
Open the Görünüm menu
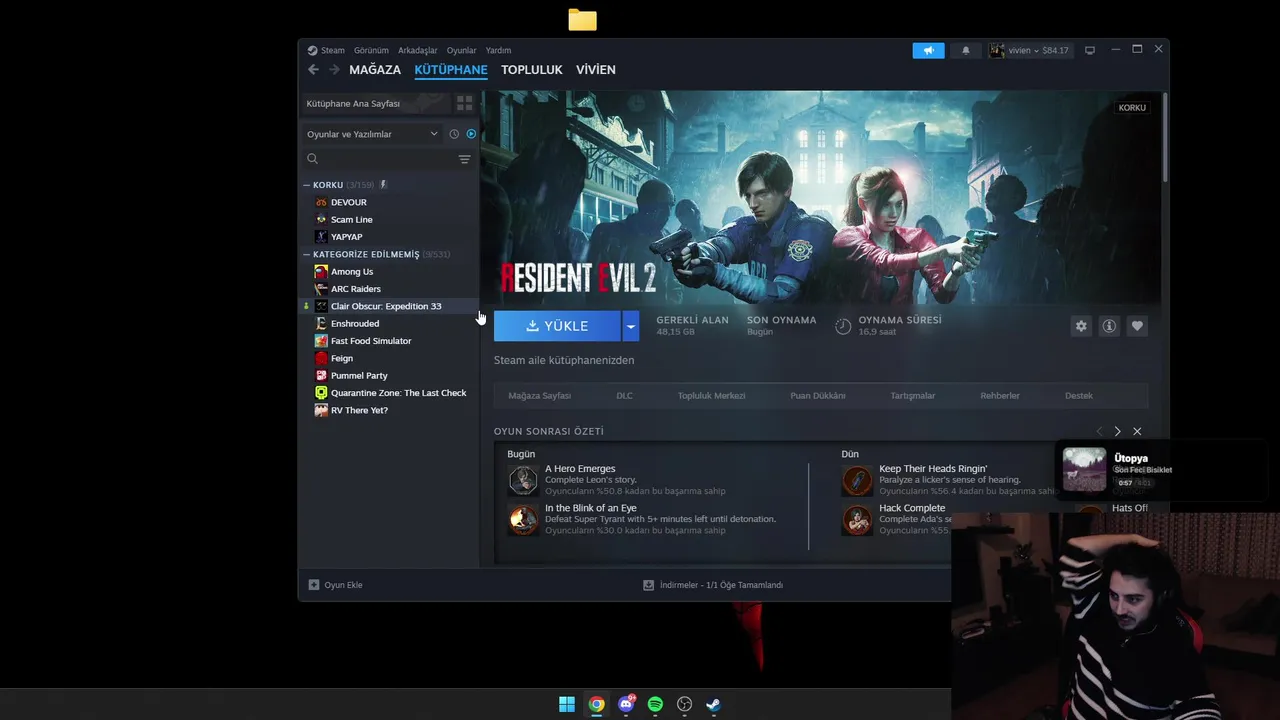371,50
